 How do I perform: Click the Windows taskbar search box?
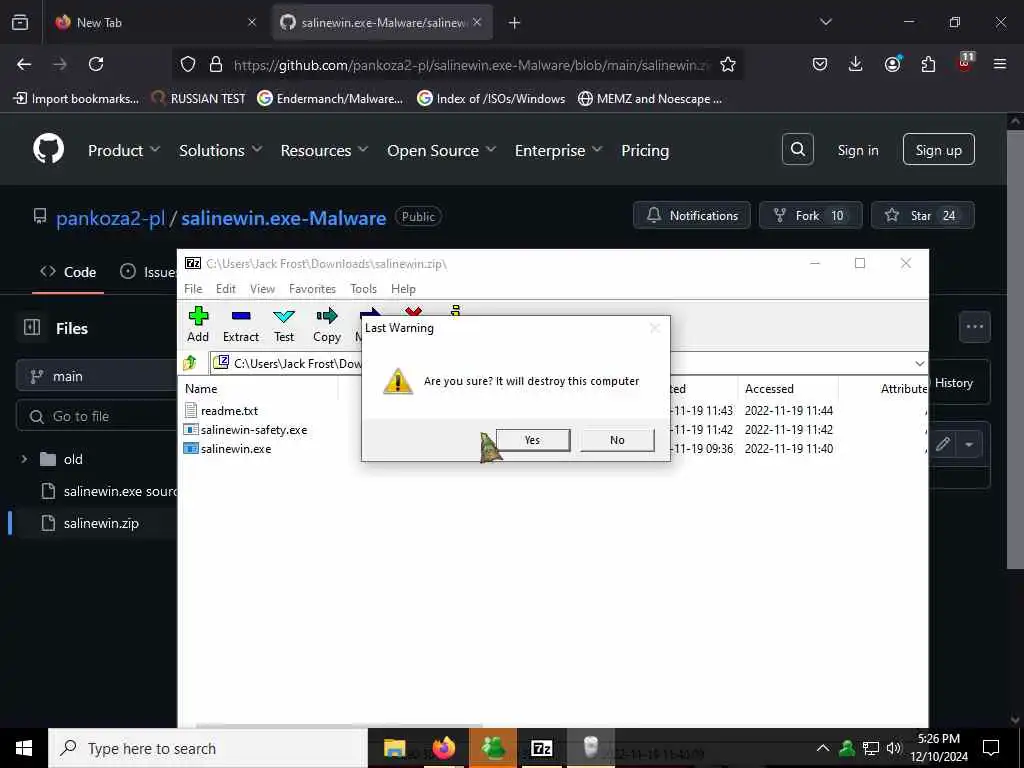click(x=208, y=748)
